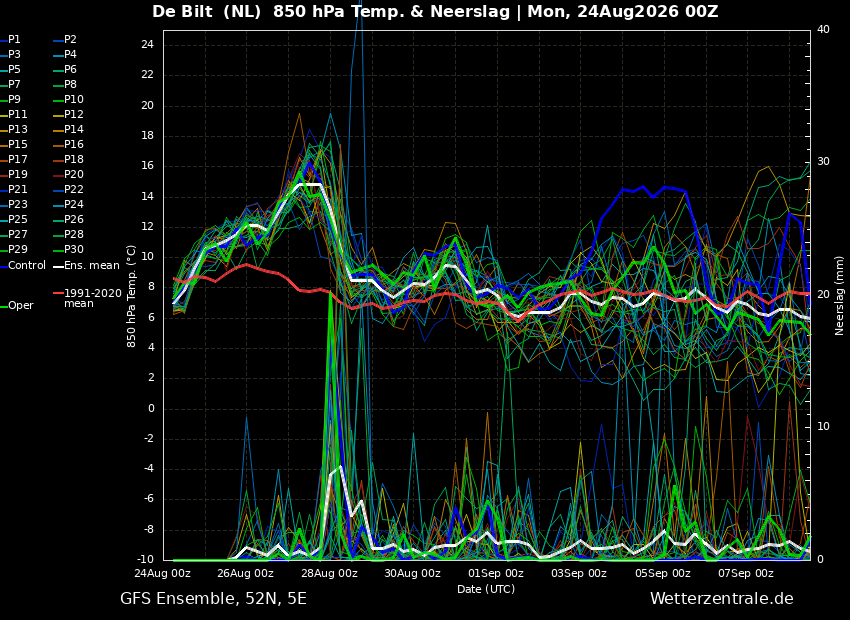The height and width of the screenshot is (620, 850).
Task: Click the '30' precipitation axis tick label
Action: tap(823, 162)
